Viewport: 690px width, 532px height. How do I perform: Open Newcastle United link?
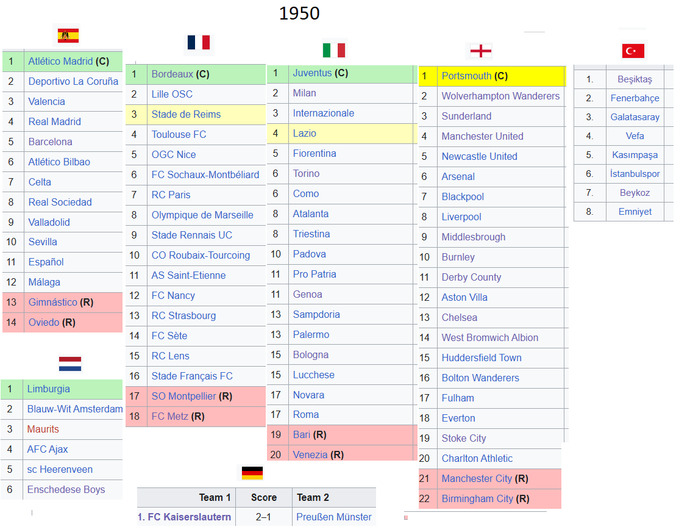[x=479, y=157]
